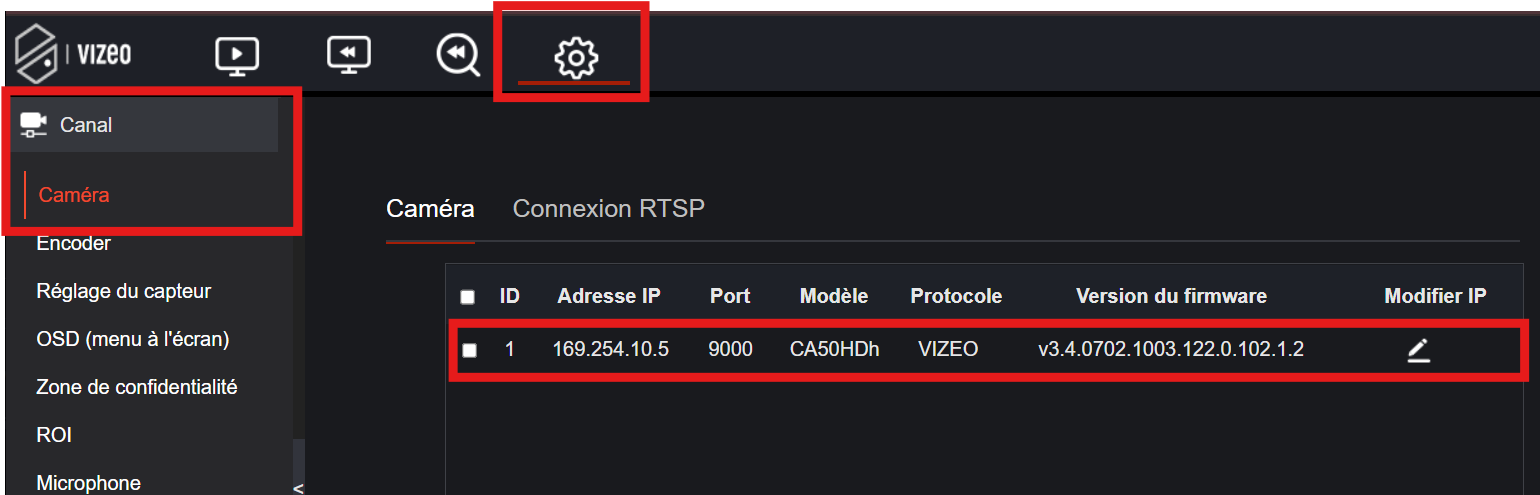This screenshot has height=495, width=1540.
Task: Click the pencil icon to modify IP
Action: coord(1418,350)
